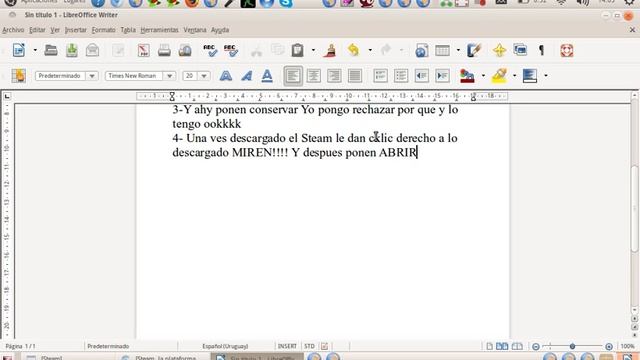Click STD selection mode in status bar
This screenshot has width=640, height=360.
coord(309,346)
